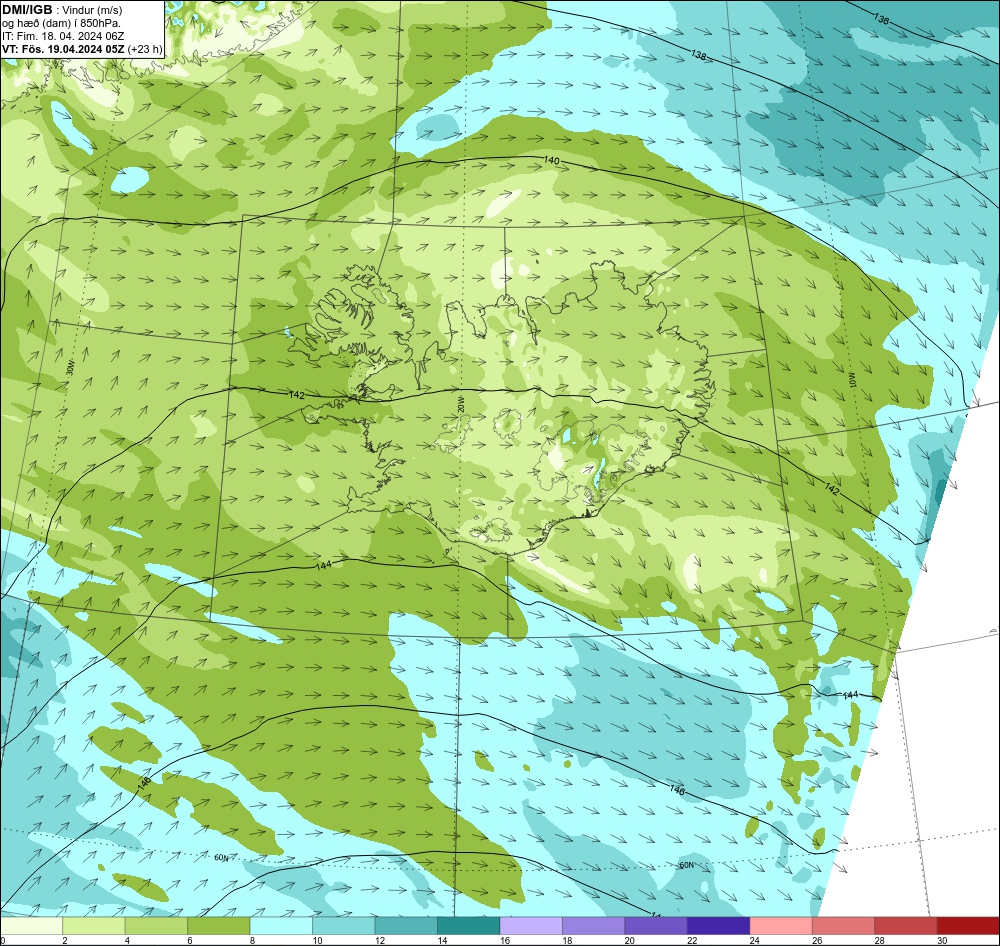Click the 2–4 m/s light yellow-green legend swatch
This screenshot has width=1000, height=946.
(x=94, y=926)
